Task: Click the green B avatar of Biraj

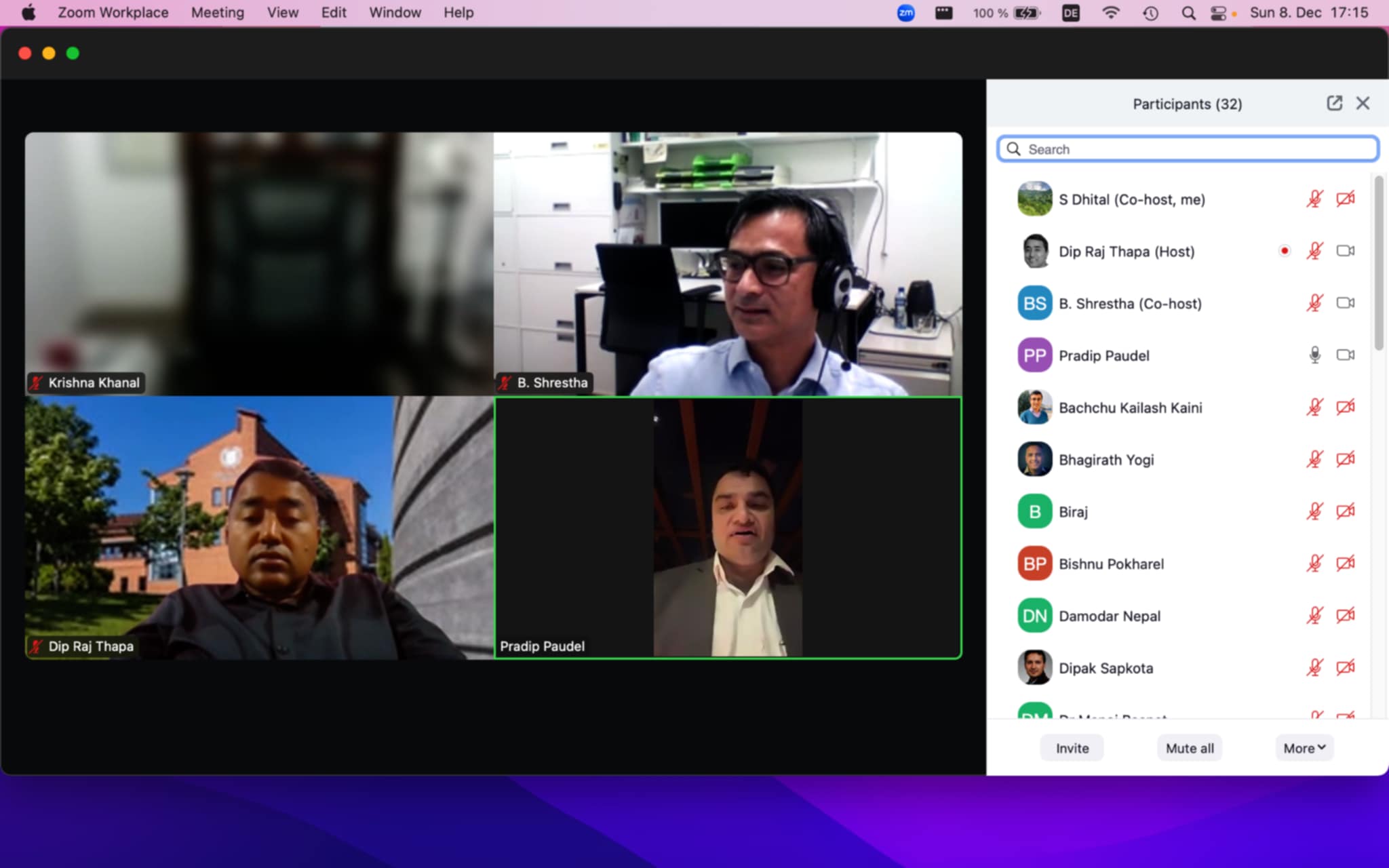Action: tap(1034, 511)
